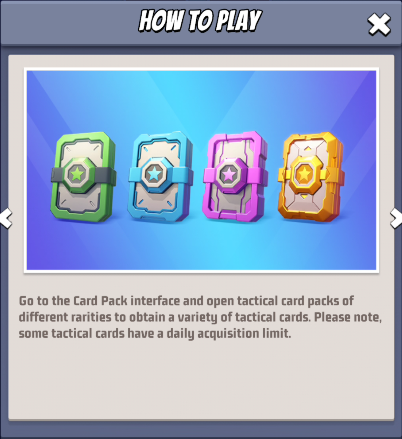The image size is (402, 439).
Task: Select the gold card pack
Action: [x=311, y=176]
